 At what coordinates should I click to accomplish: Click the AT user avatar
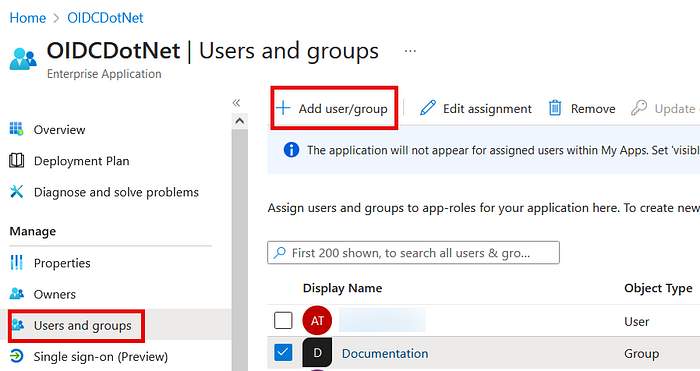pyautogui.click(x=317, y=321)
